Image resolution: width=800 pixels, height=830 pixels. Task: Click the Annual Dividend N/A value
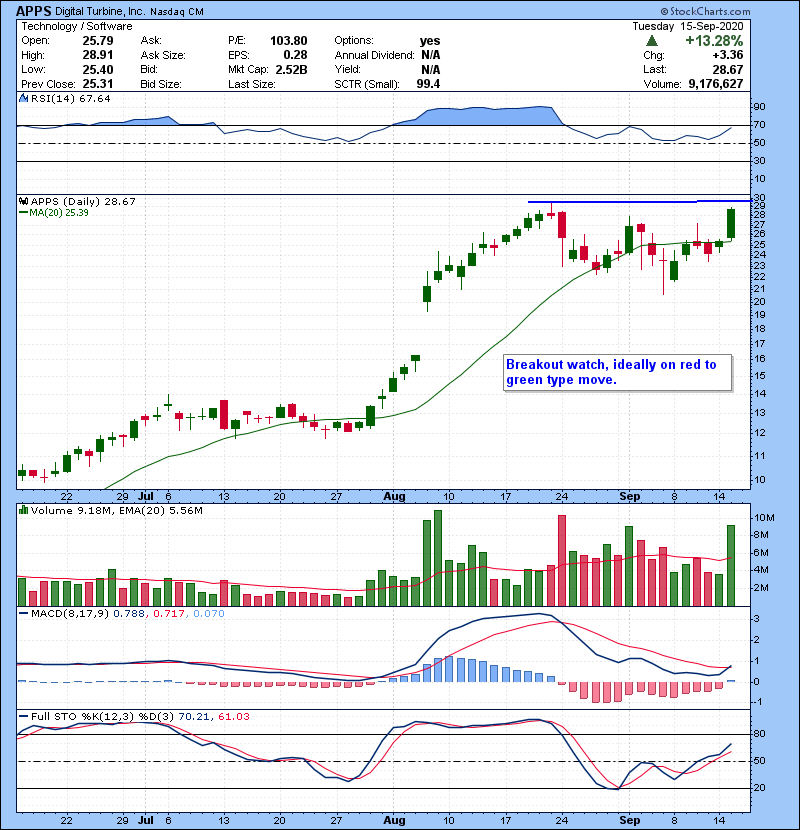430,55
